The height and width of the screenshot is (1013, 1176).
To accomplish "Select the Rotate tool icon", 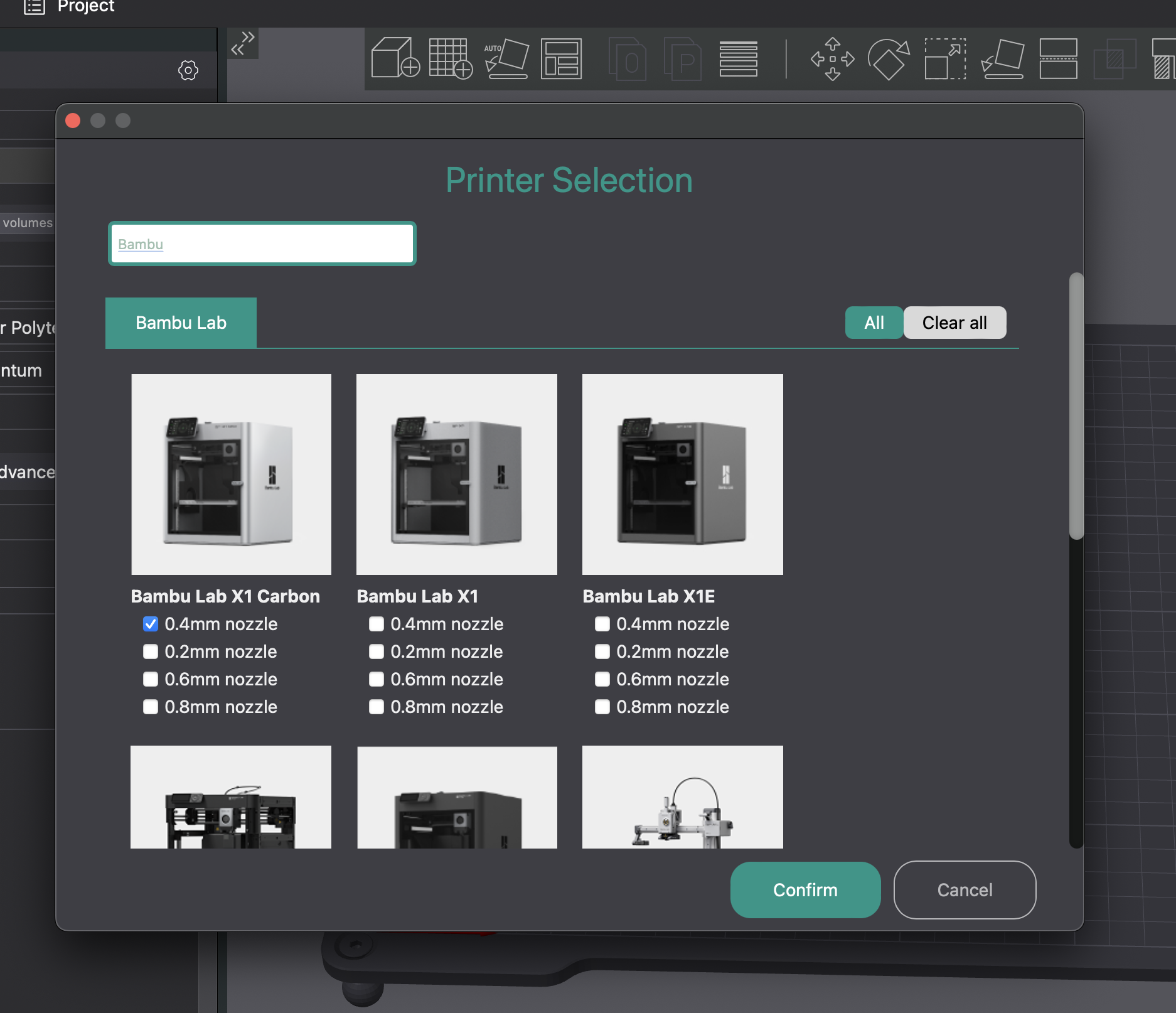I will point(889,59).
